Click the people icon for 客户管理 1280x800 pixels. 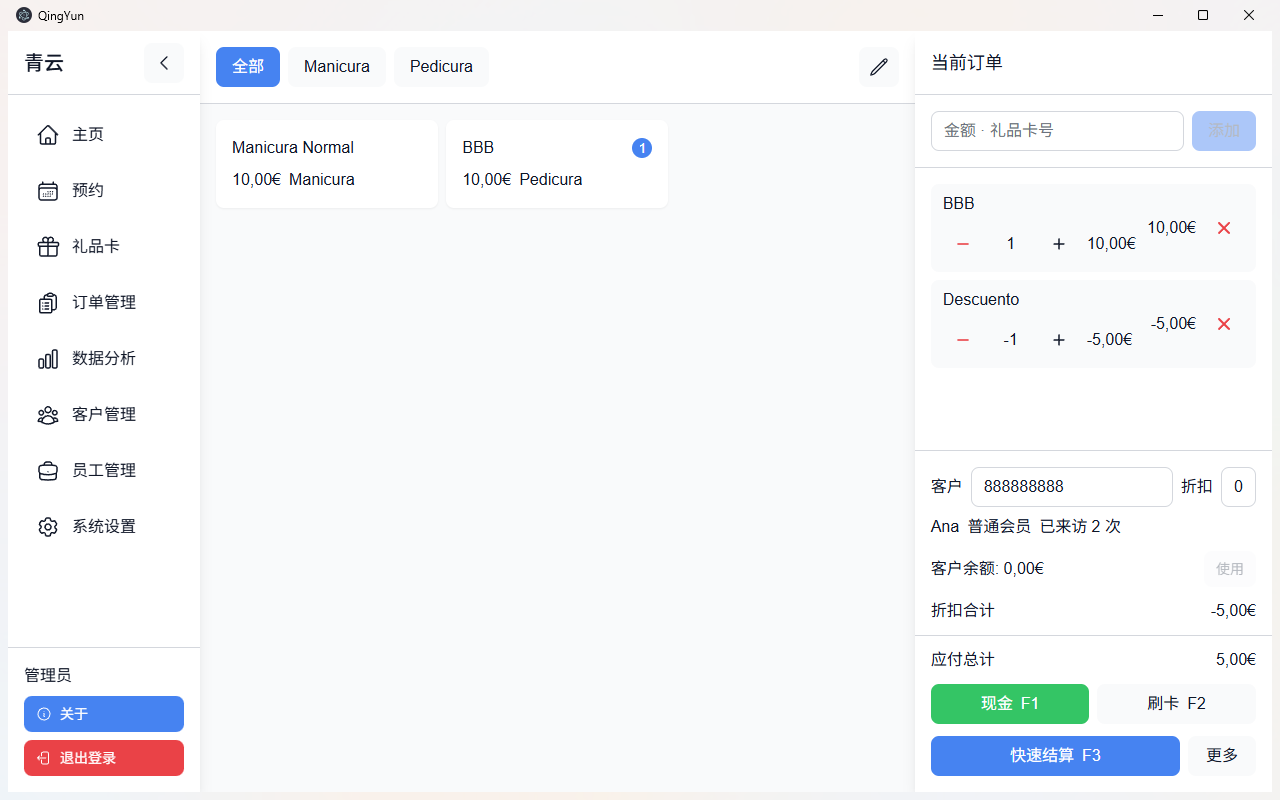(x=48, y=414)
